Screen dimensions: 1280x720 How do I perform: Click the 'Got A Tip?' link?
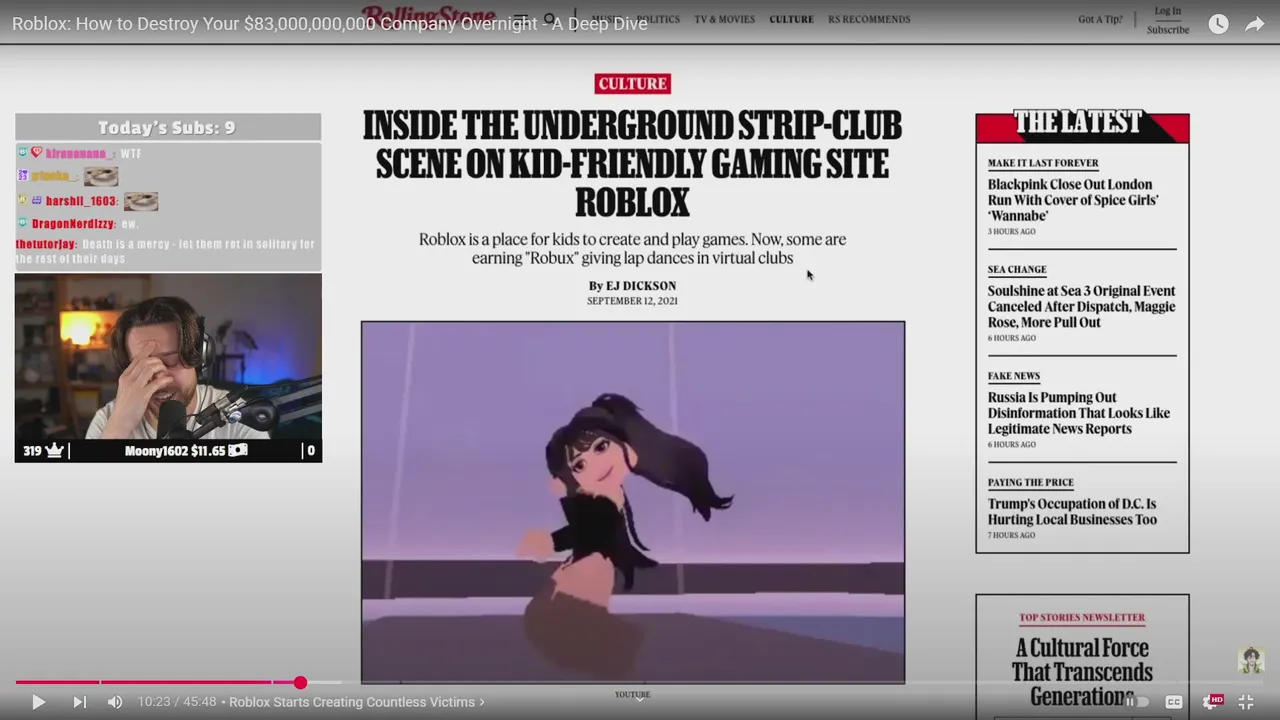(1100, 19)
